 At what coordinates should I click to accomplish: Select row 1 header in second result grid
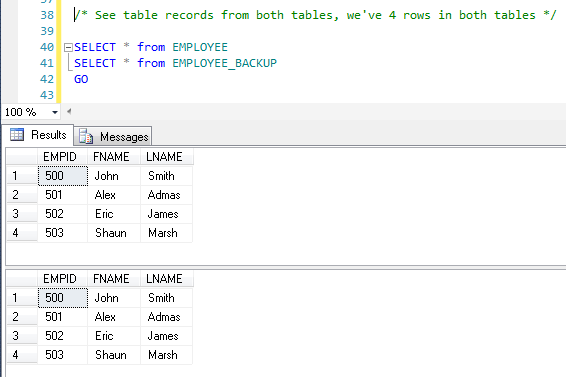(22, 298)
